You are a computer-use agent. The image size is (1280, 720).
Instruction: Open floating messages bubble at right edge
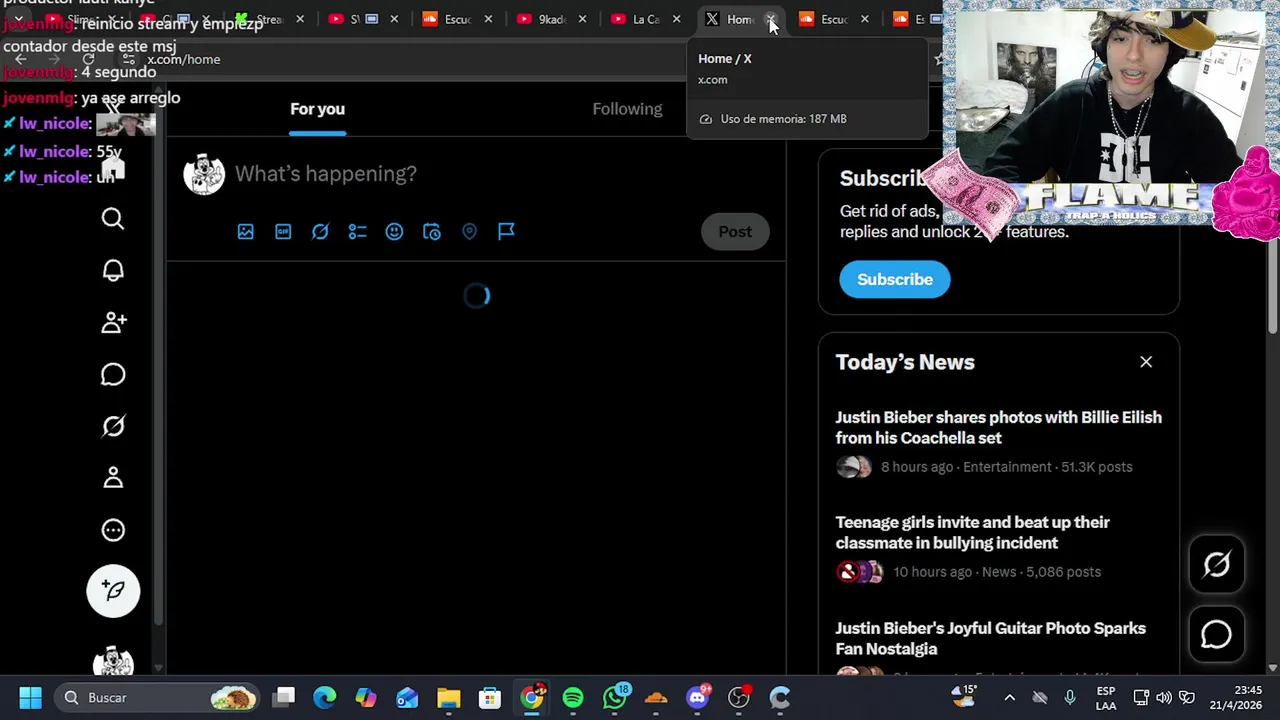[1216, 635]
